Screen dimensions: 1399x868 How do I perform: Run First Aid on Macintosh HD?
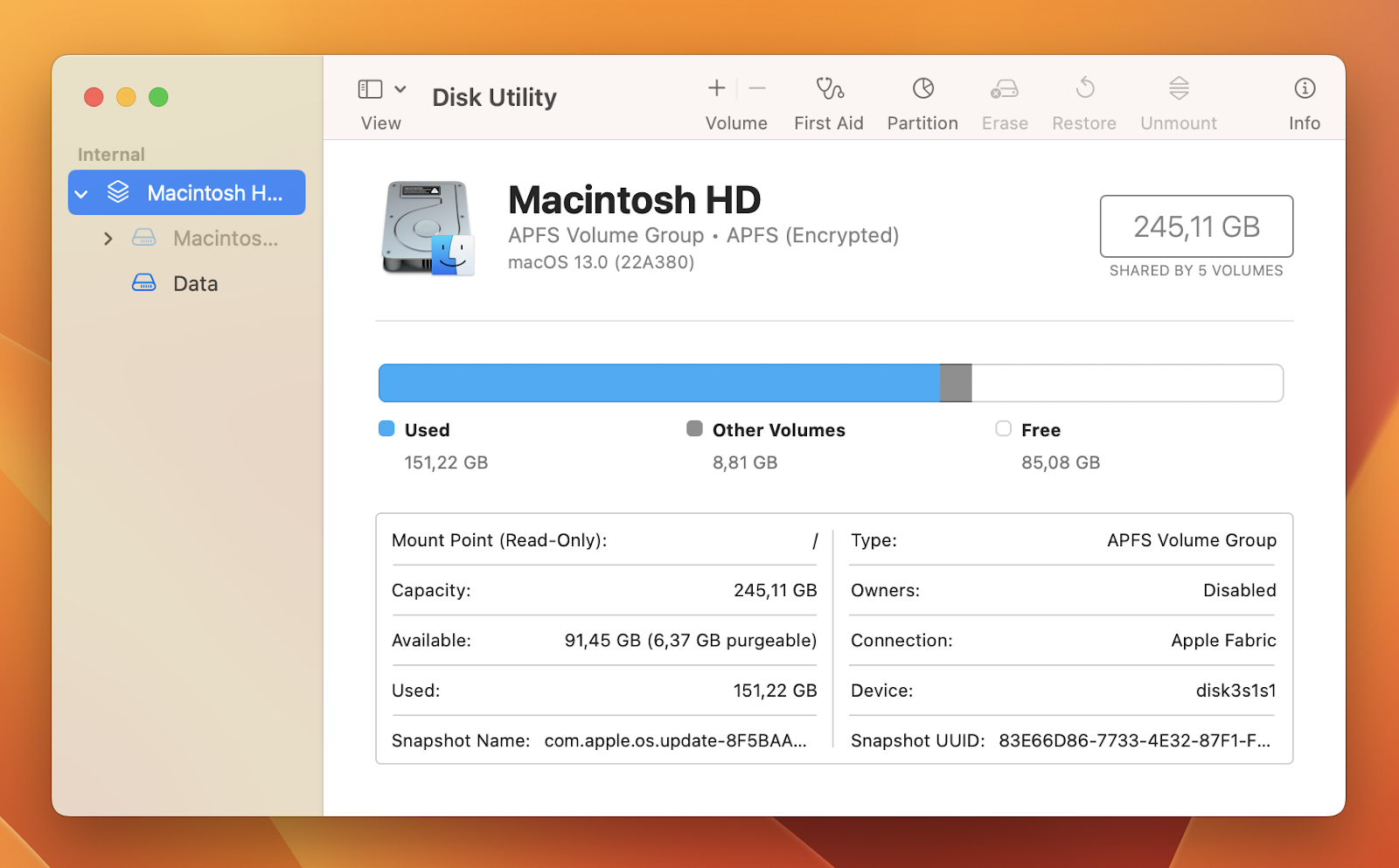[828, 101]
